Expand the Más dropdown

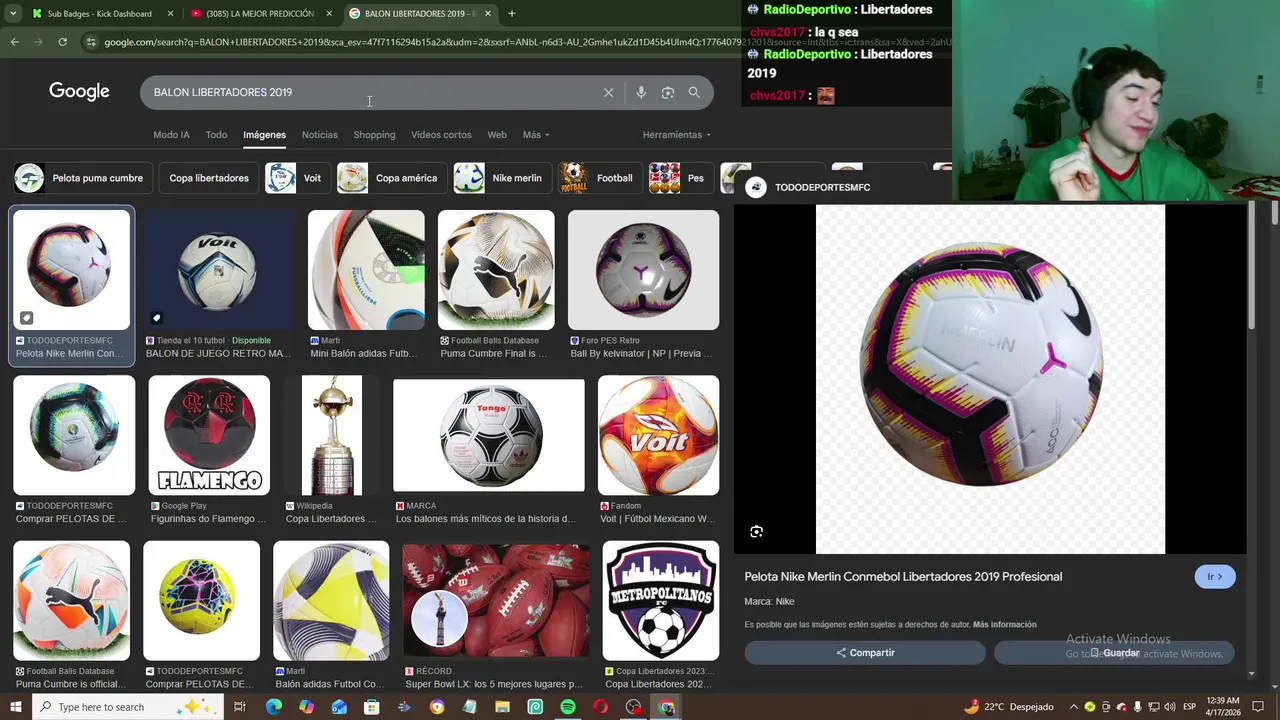[x=536, y=135]
